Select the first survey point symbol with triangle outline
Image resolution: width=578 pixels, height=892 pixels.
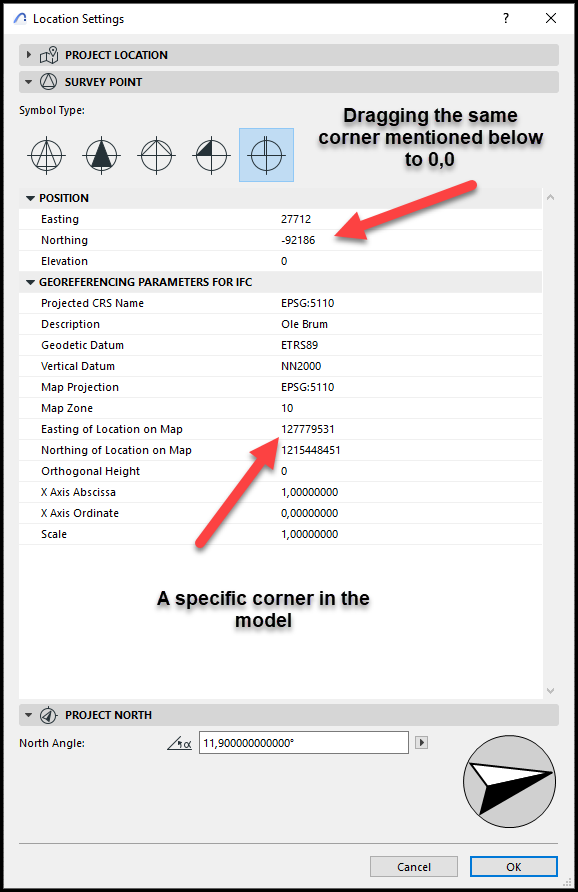[x=47, y=155]
